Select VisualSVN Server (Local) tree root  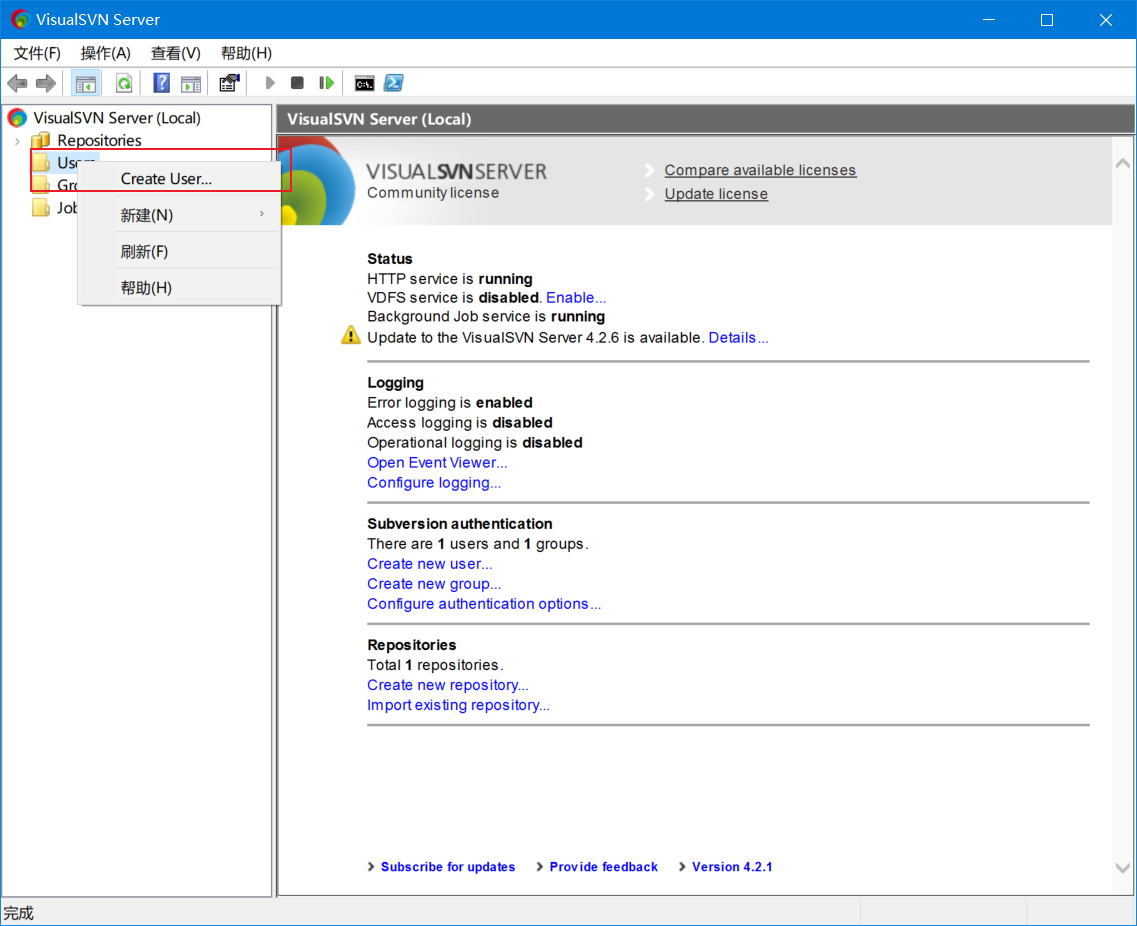tap(117, 117)
